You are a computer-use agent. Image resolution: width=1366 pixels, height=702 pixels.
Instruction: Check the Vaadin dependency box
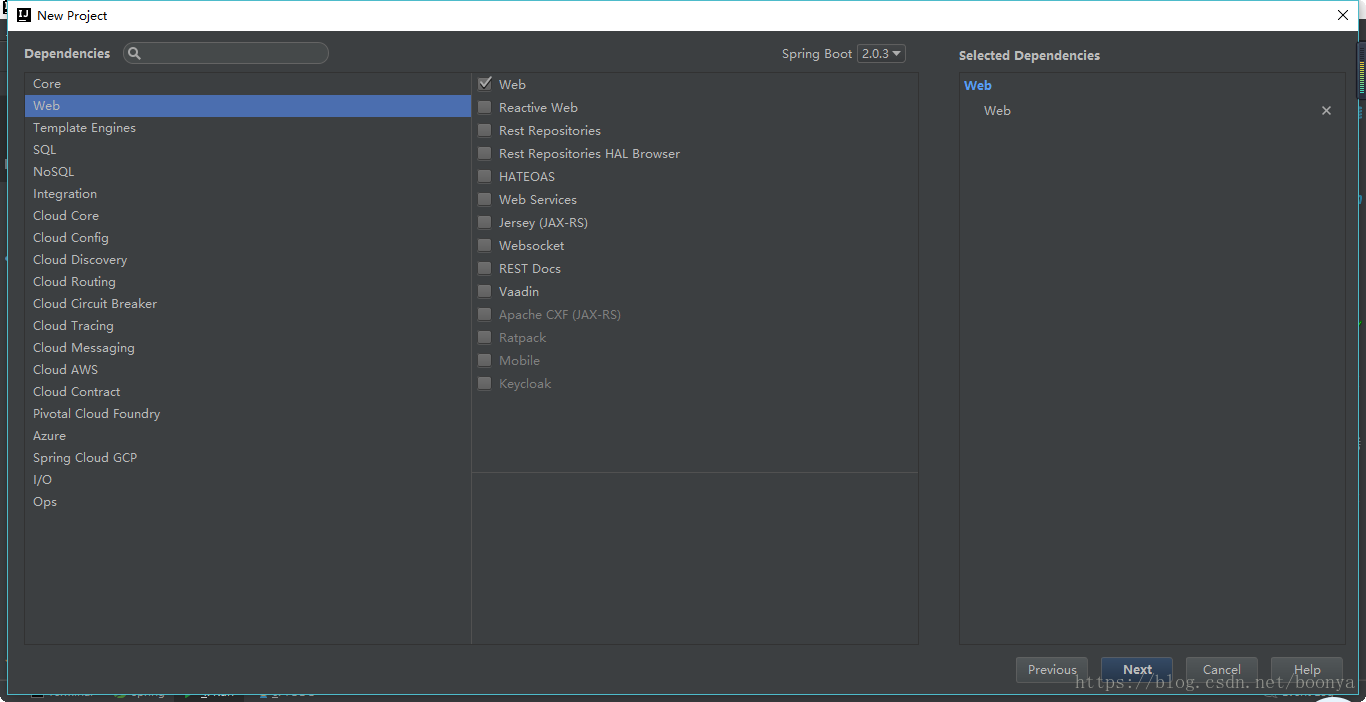tap(485, 291)
